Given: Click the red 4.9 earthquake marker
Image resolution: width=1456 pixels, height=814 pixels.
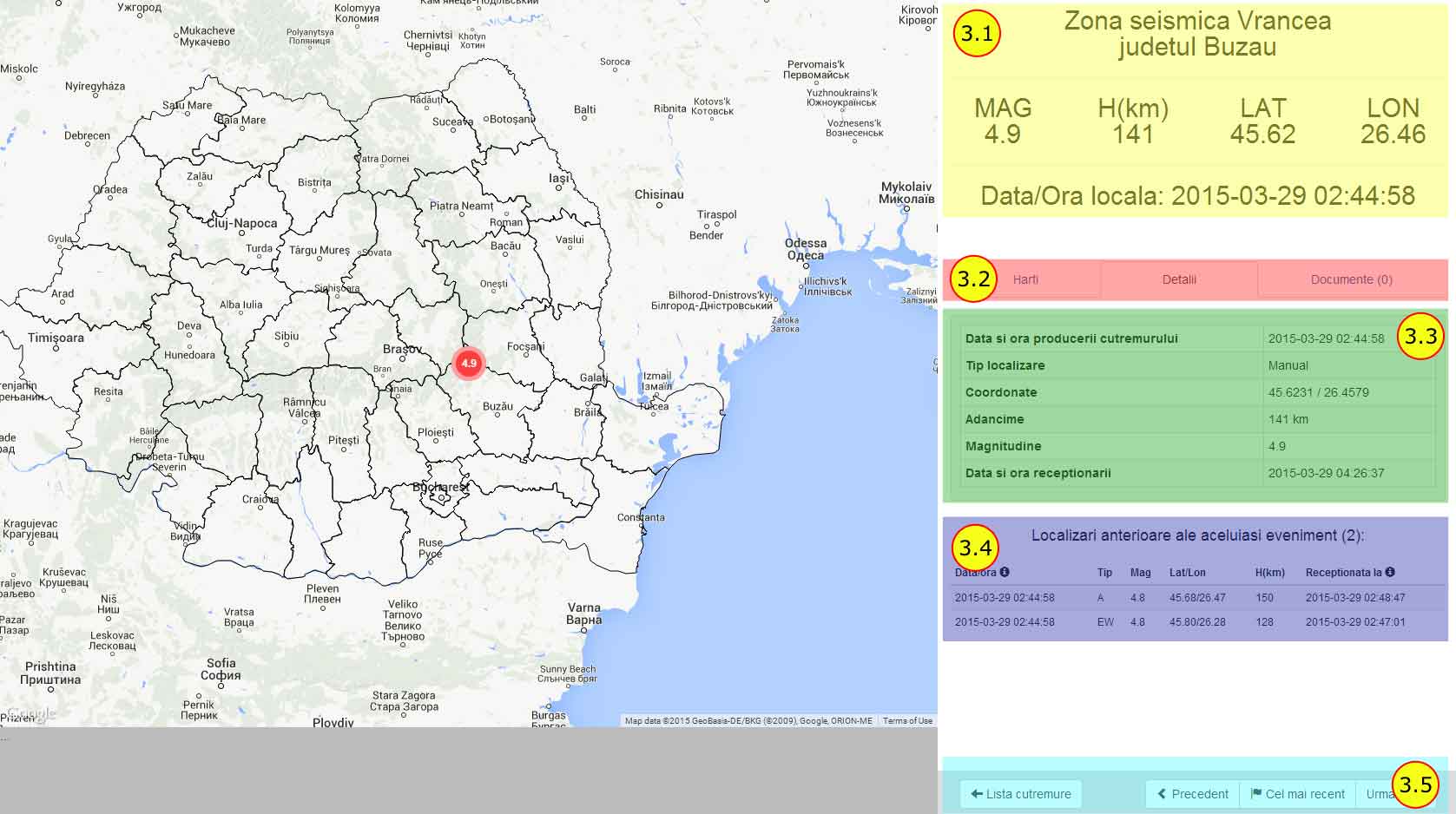Looking at the screenshot, I should pos(469,364).
